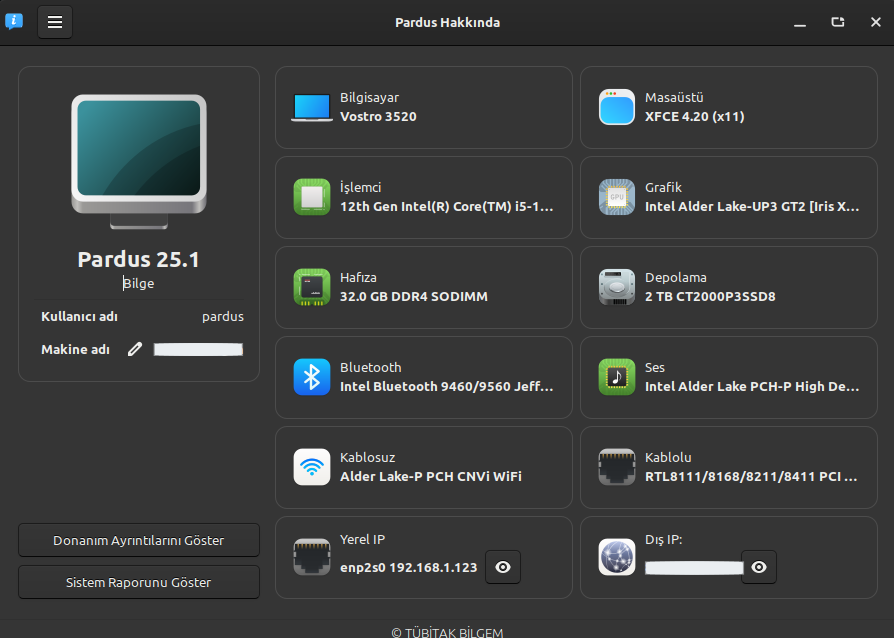
Task: Click Sistem Raporunu Göster button
Action: click(139, 582)
